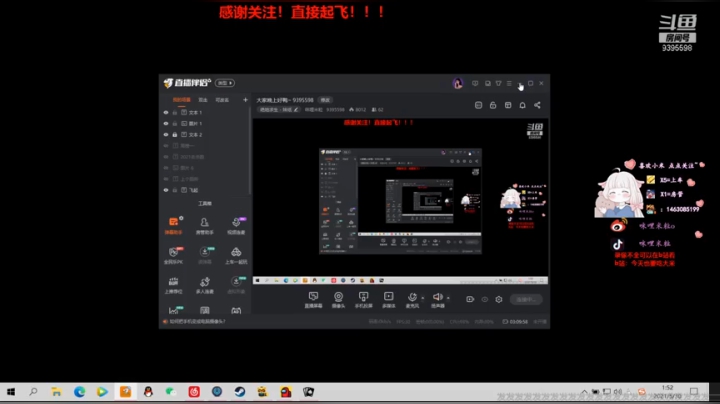Add a new scene with plus button

click(x=245, y=100)
